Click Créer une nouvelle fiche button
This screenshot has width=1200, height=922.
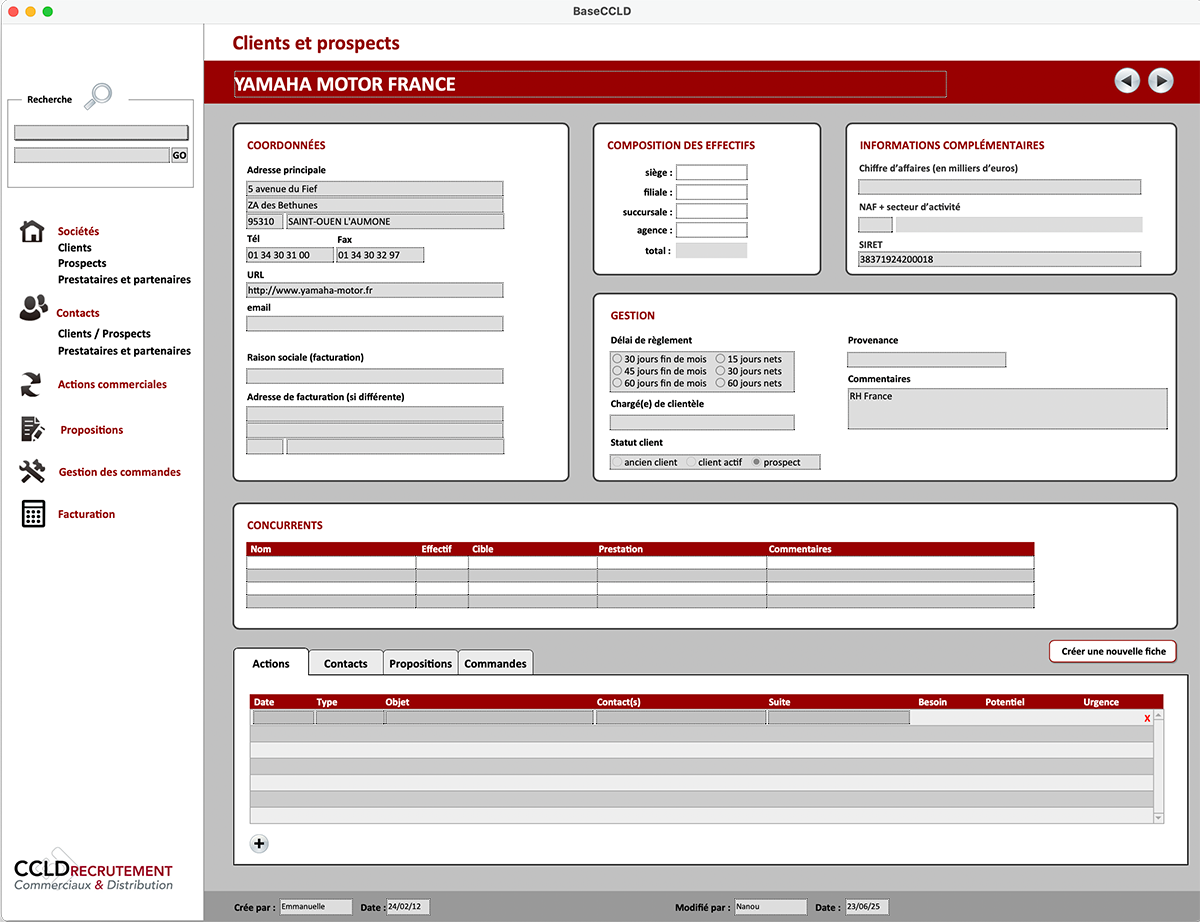[x=1113, y=651]
